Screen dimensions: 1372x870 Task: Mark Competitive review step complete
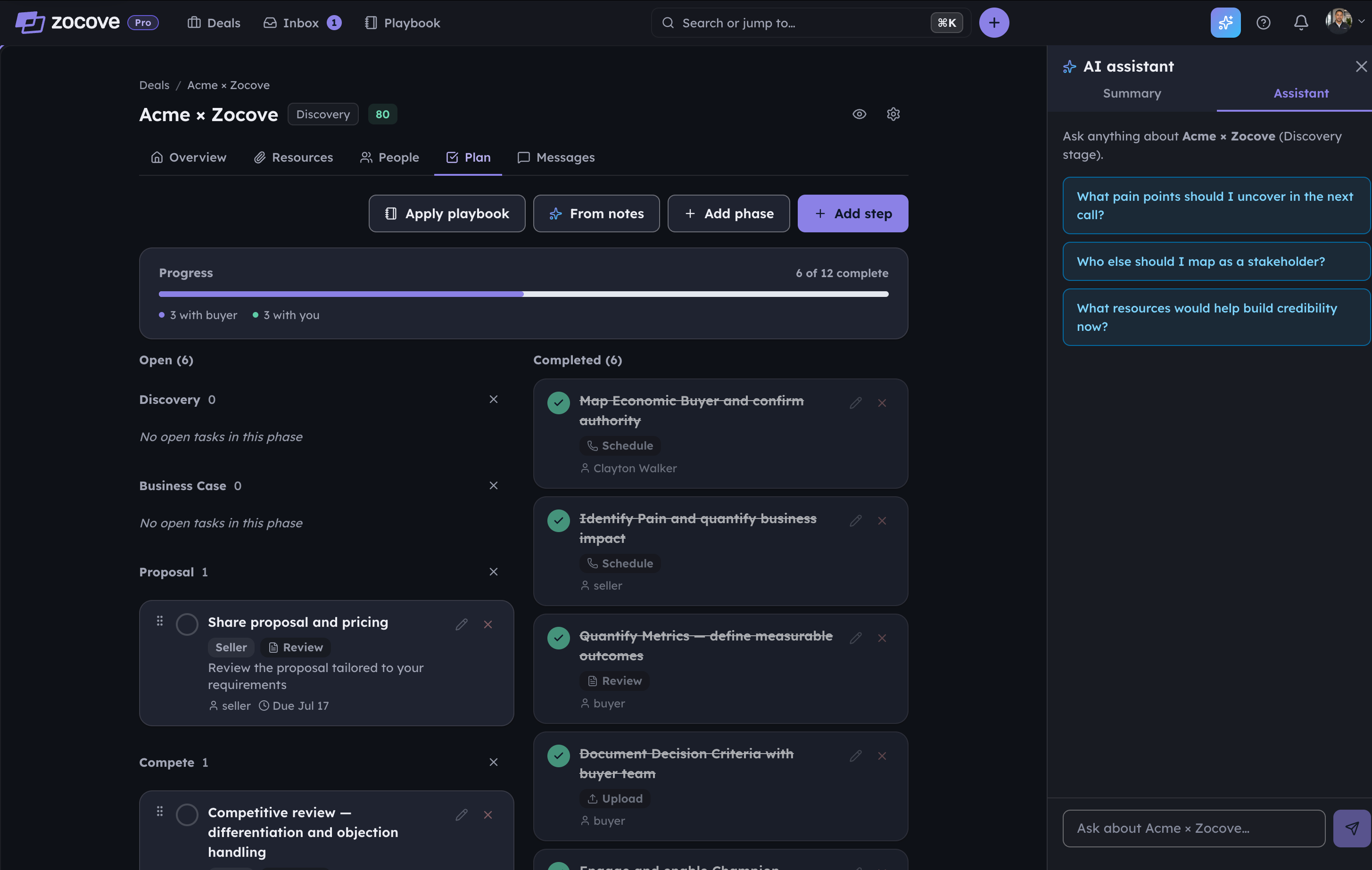pos(187,815)
